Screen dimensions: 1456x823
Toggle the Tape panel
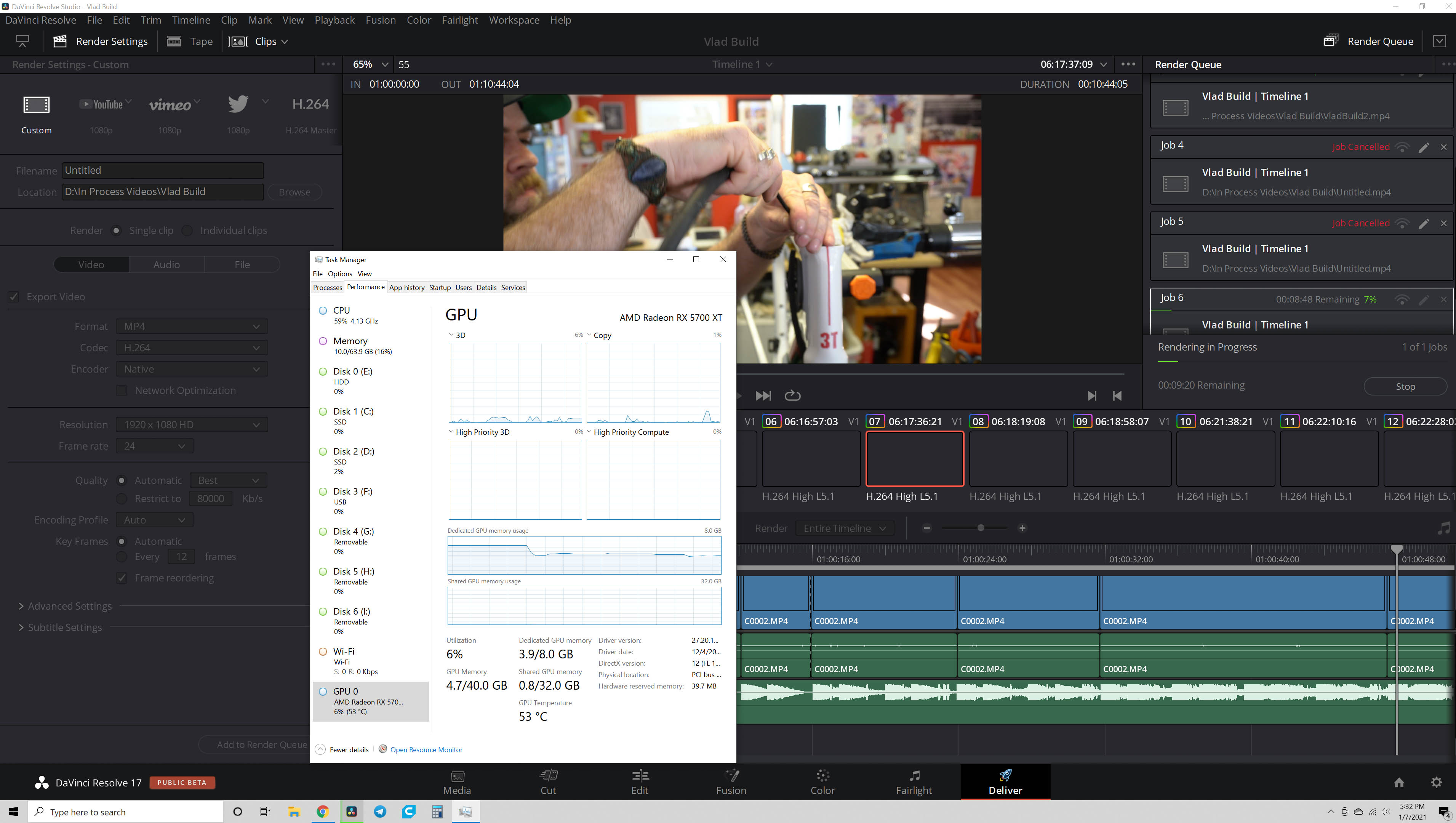190,41
